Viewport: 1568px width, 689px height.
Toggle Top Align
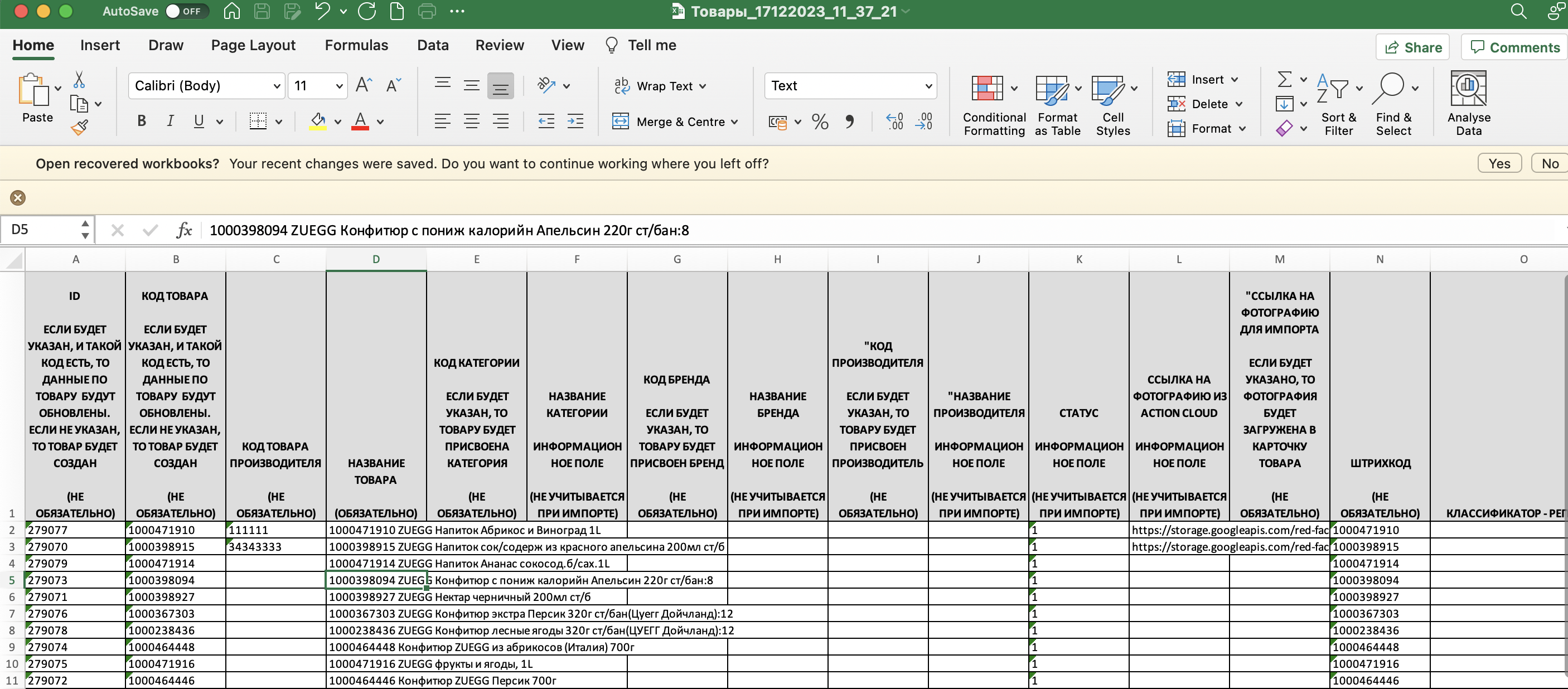(x=443, y=85)
